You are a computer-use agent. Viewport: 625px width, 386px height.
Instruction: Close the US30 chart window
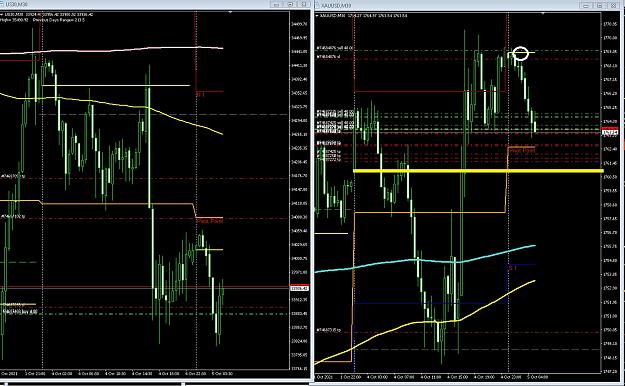coord(304,5)
